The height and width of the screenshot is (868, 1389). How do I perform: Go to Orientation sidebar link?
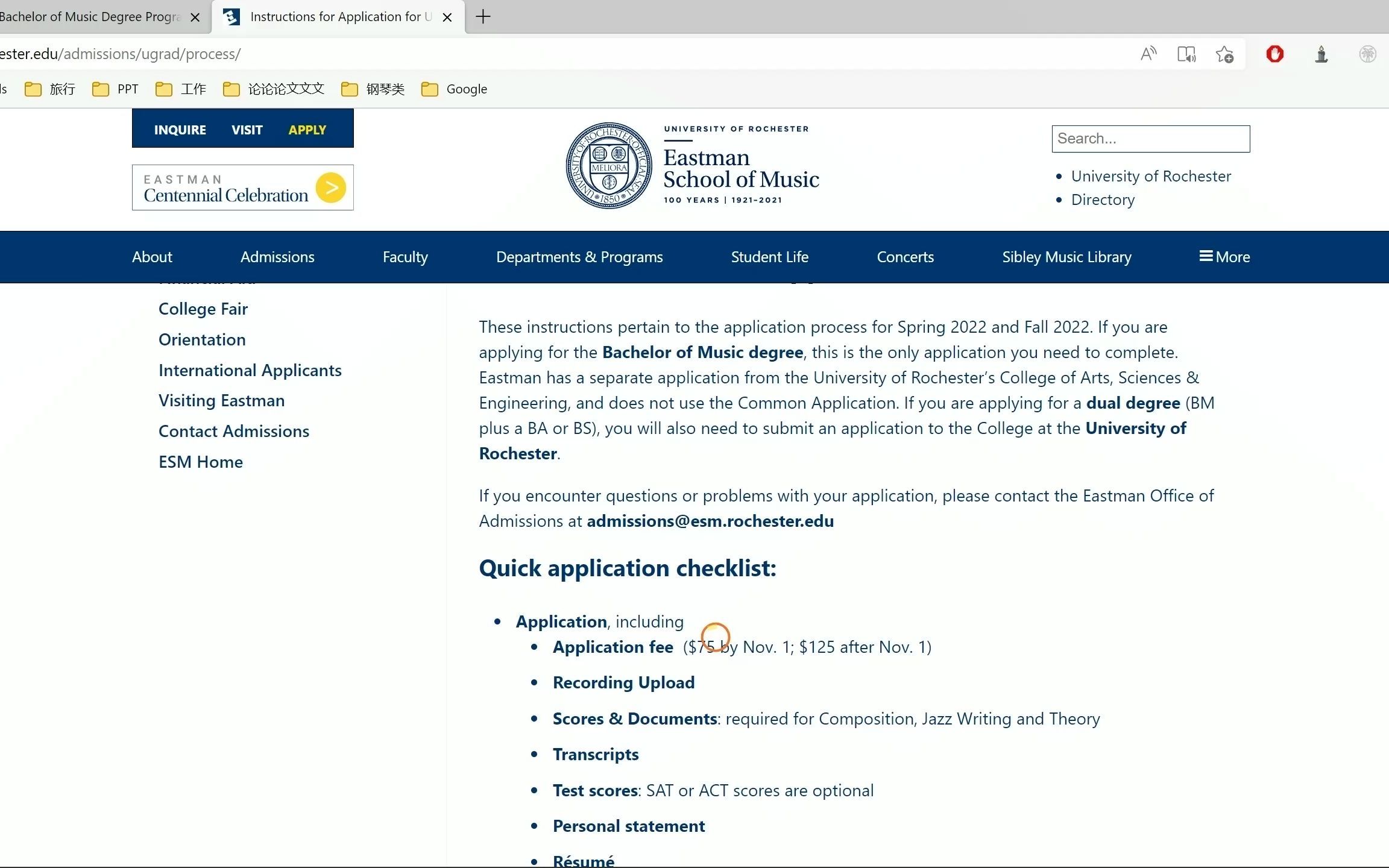click(202, 339)
